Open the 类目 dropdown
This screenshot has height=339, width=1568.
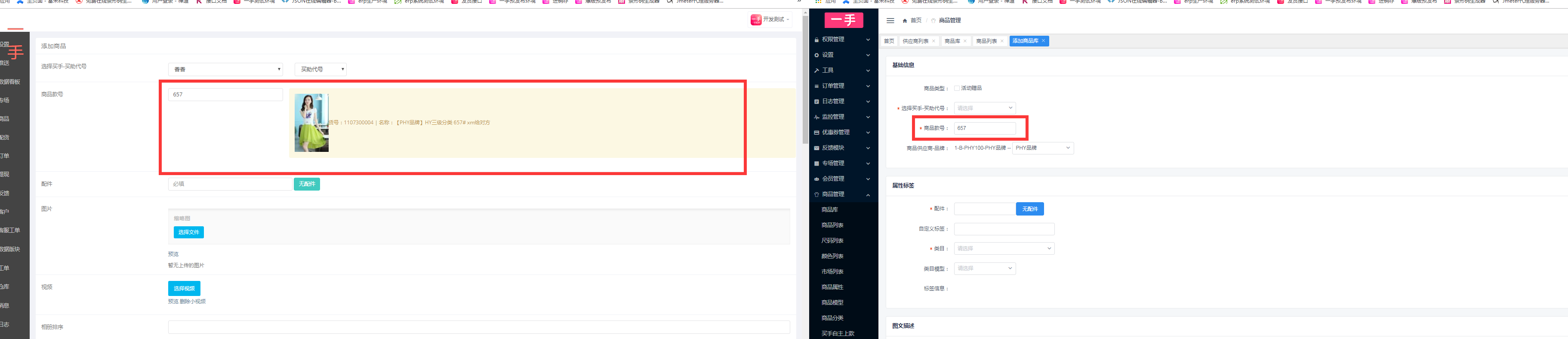tap(1004, 248)
